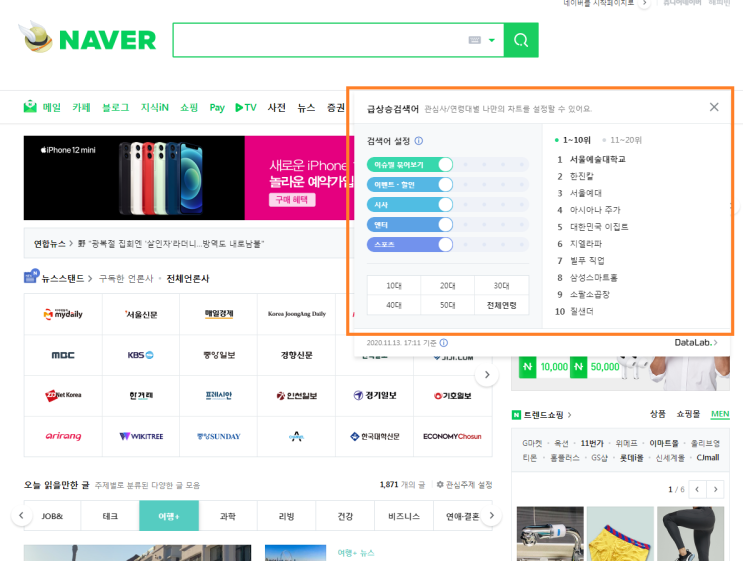This screenshot has width=743, height=561.
Task: Open WIKITREE logo
Action: pyautogui.click(x=141, y=436)
